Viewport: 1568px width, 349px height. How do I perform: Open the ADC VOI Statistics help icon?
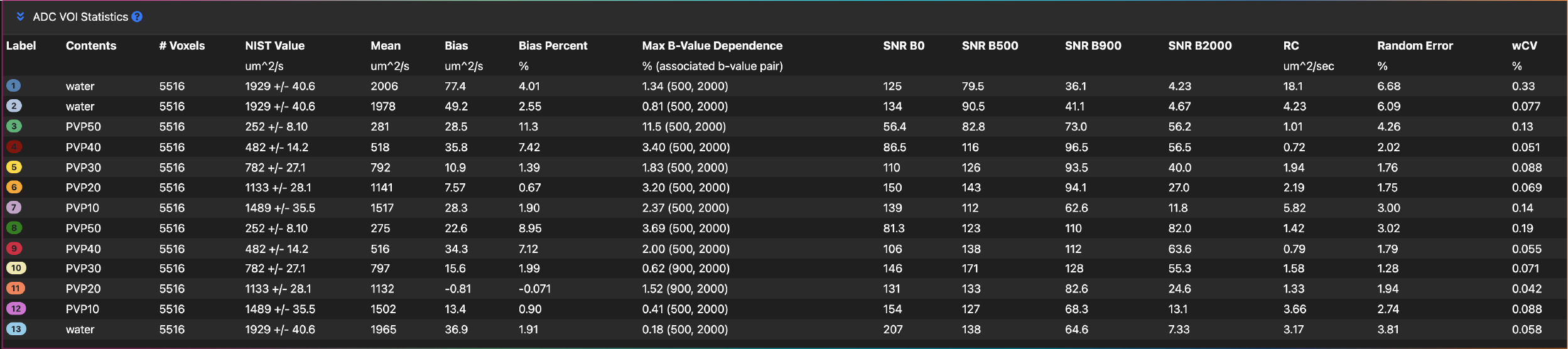click(x=137, y=17)
